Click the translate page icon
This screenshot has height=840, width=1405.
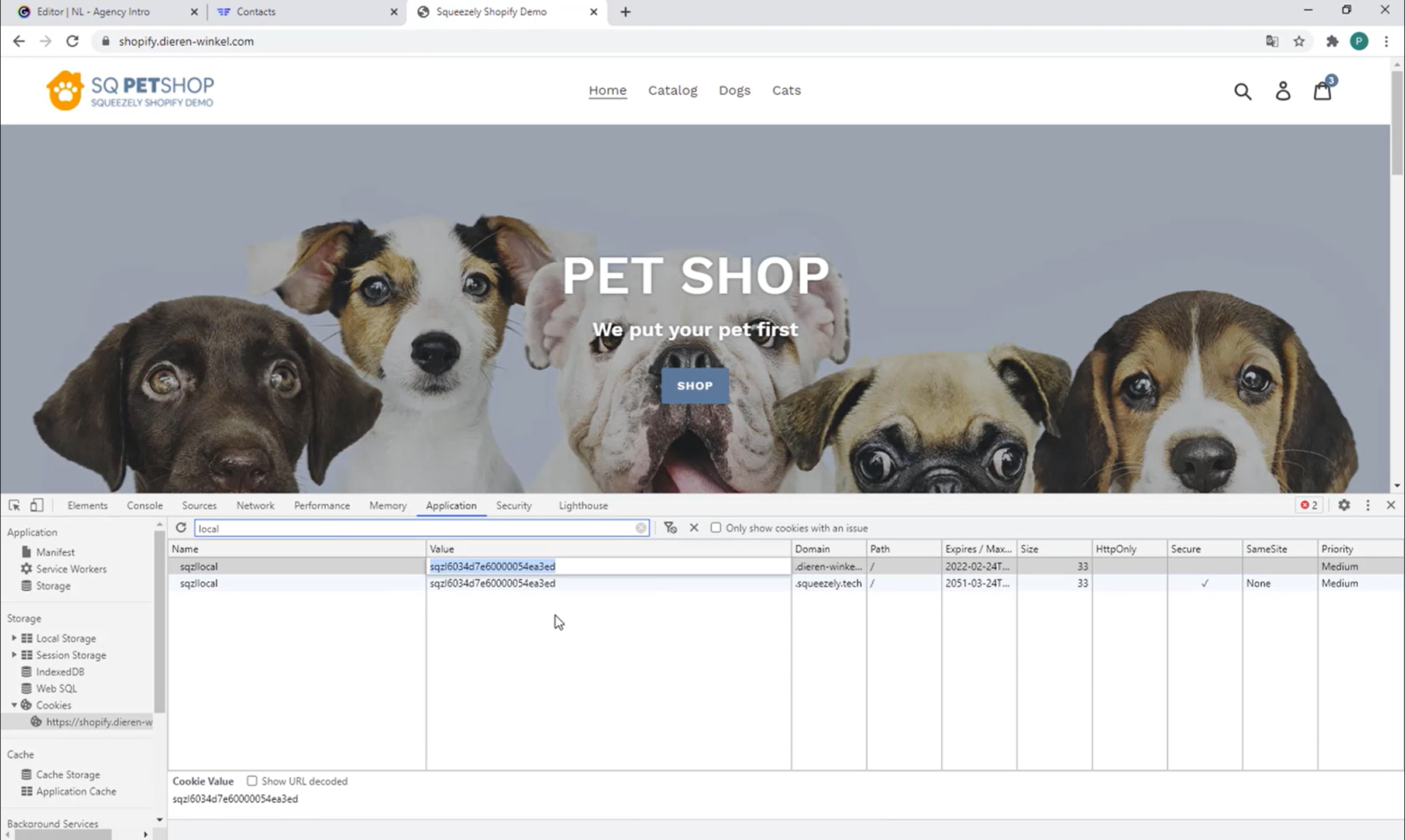point(1272,41)
